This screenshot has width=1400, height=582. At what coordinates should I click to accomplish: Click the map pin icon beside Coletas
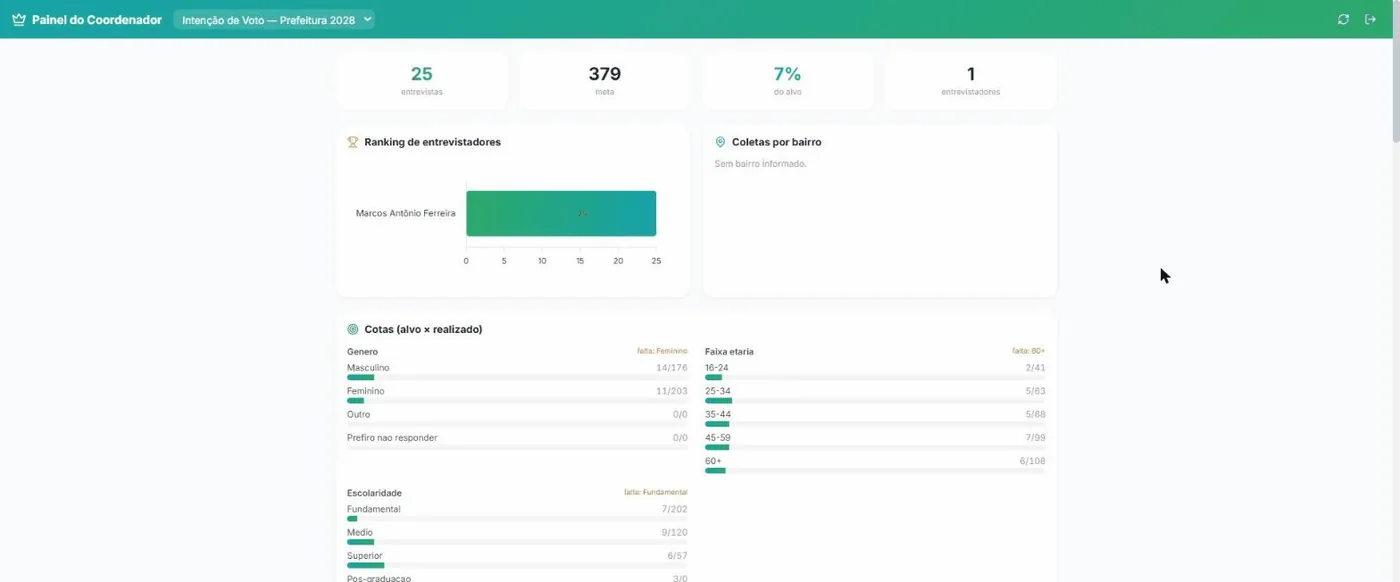pos(720,142)
